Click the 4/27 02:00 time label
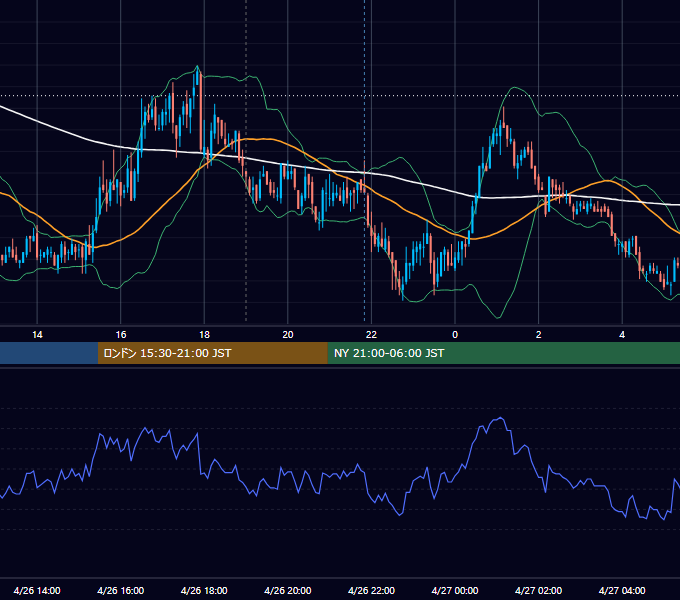This screenshot has height=600, width=680. (x=539, y=590)
